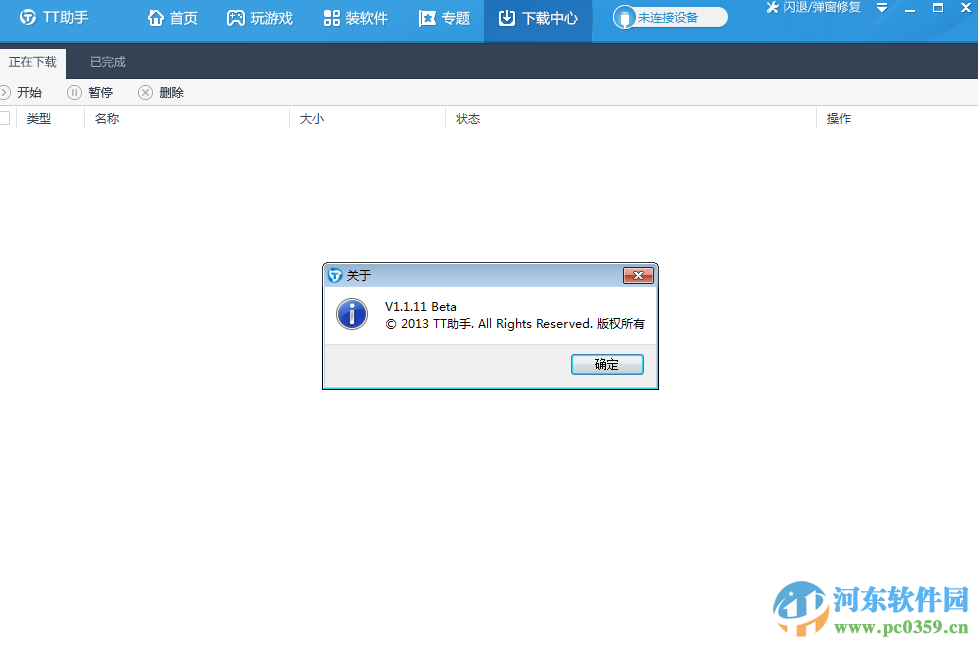Toggle the select-all checkbox in table header
Screen dimensions: 978x652
[x=4, y=118]
